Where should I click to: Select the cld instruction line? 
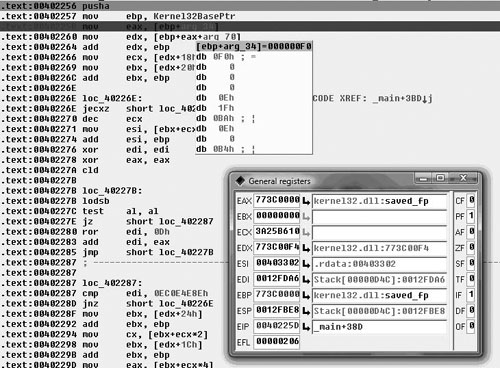[x=90, y=170]
